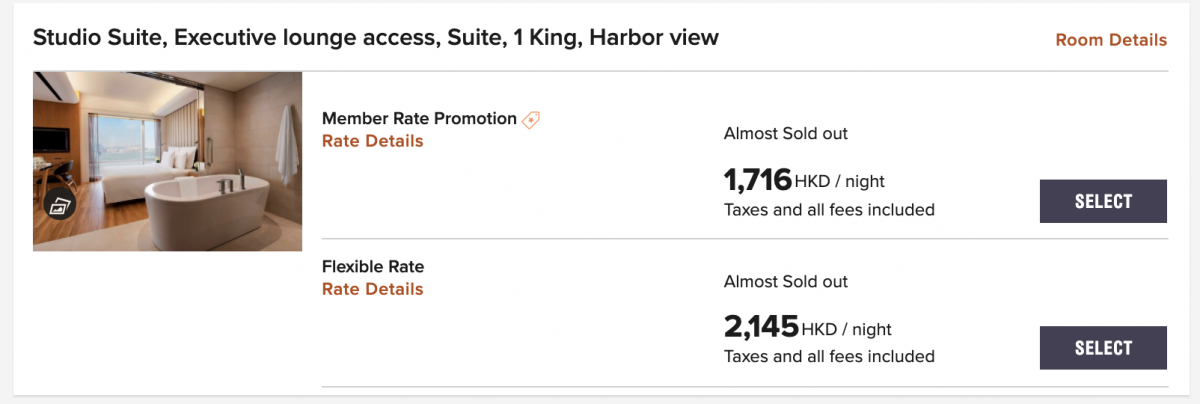Click the Flexible Rate label
This screenshot has height=404, width=1200.
tap(373, 266)
